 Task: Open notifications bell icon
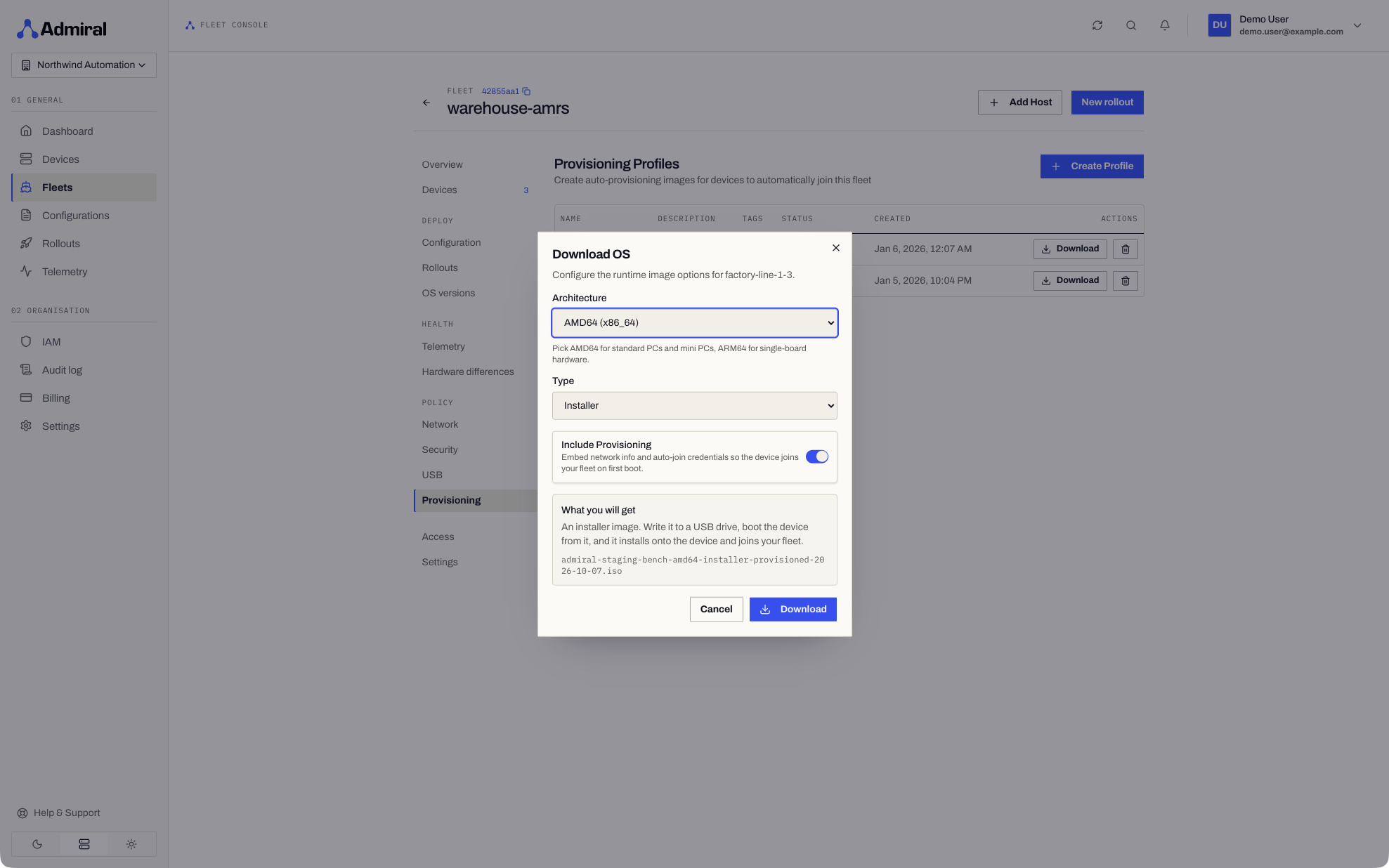tap(1165, 25)
